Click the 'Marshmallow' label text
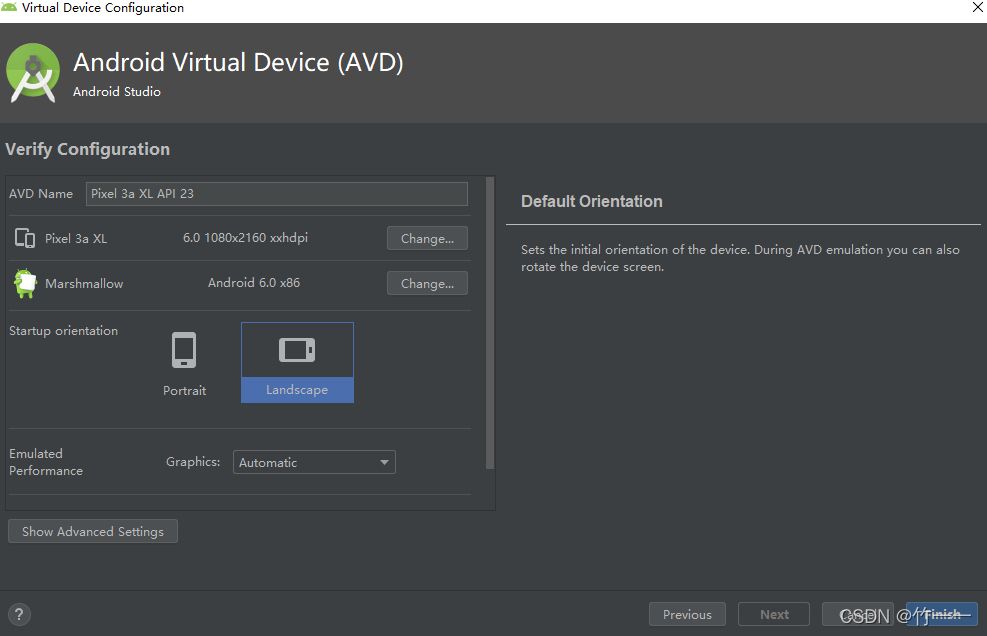Screen dimensions: 987x636 pos(84,284)
